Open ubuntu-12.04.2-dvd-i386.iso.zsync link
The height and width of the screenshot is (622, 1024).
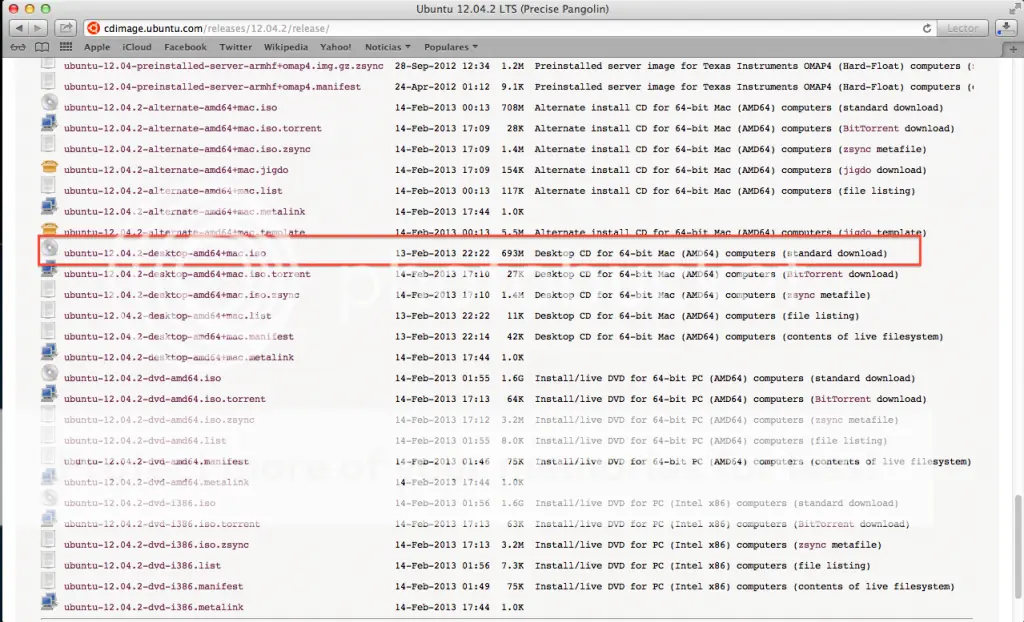156,545
